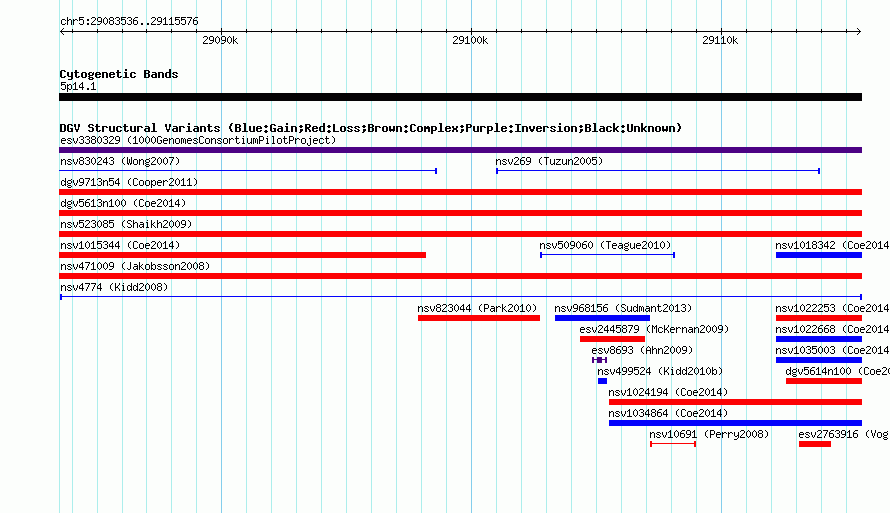Click the nsv523085 red loss bar

click(x=460, y=234)
